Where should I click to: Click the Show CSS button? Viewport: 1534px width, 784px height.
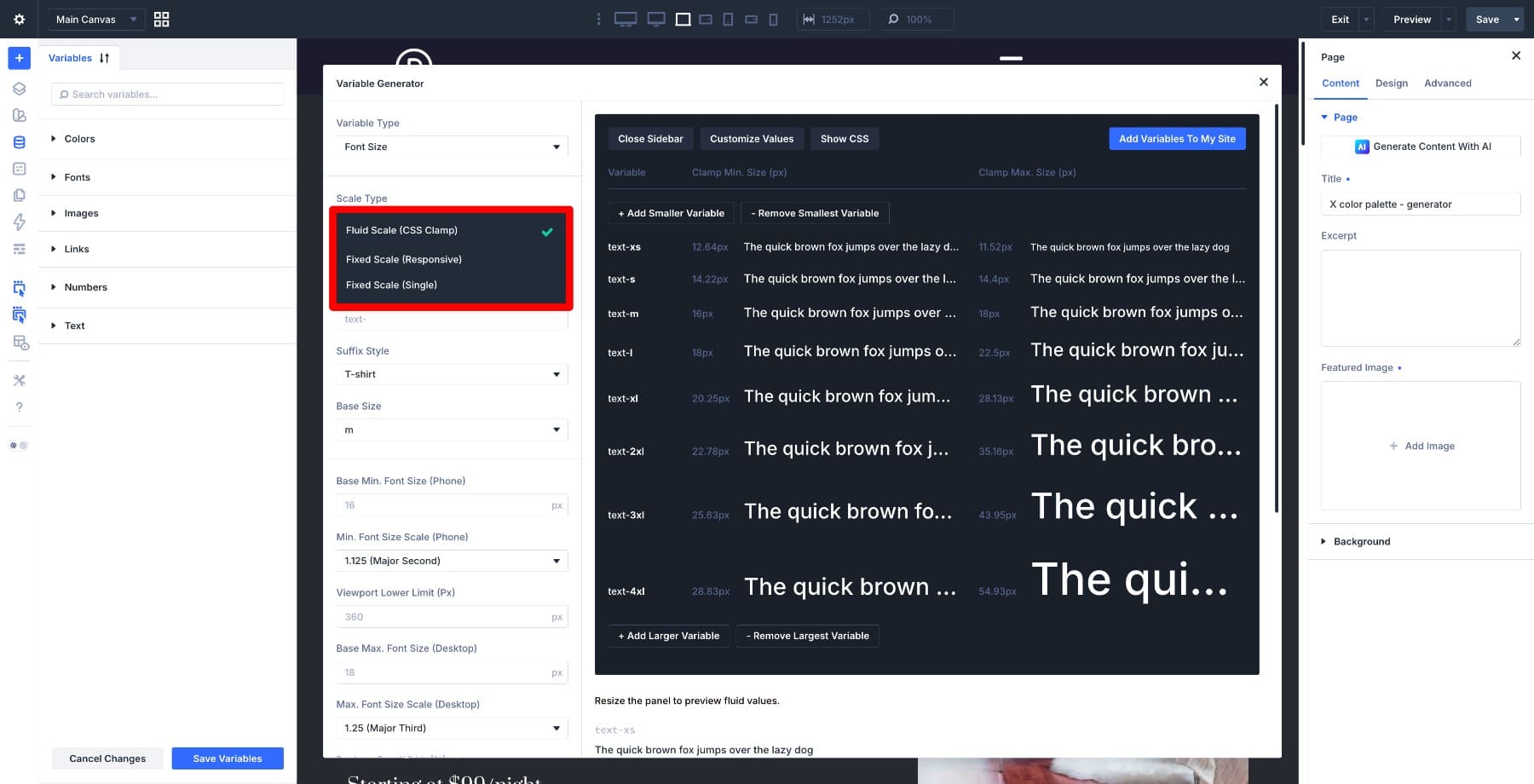coord(845,139)
